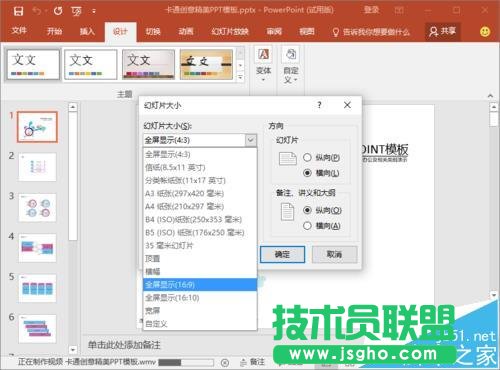
Task: Choose 35 毫米幻灯片 option
Action: pyautogui.click(x=200, y=246)
